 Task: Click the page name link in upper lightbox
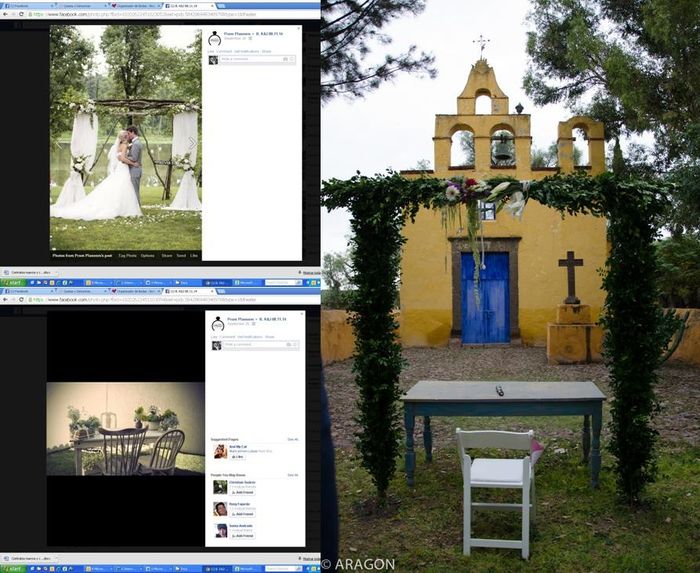pos(236,33)
